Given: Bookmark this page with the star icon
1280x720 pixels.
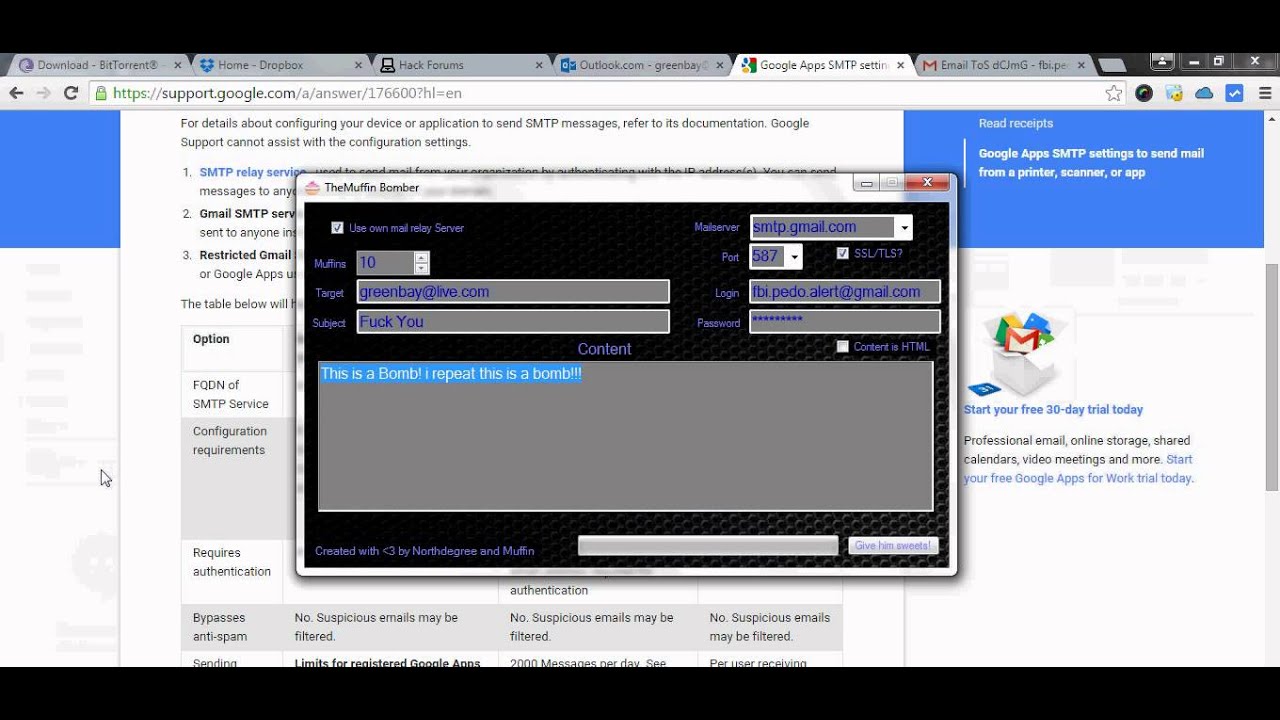Looking at the screenshot, I should coord(1114,93).
